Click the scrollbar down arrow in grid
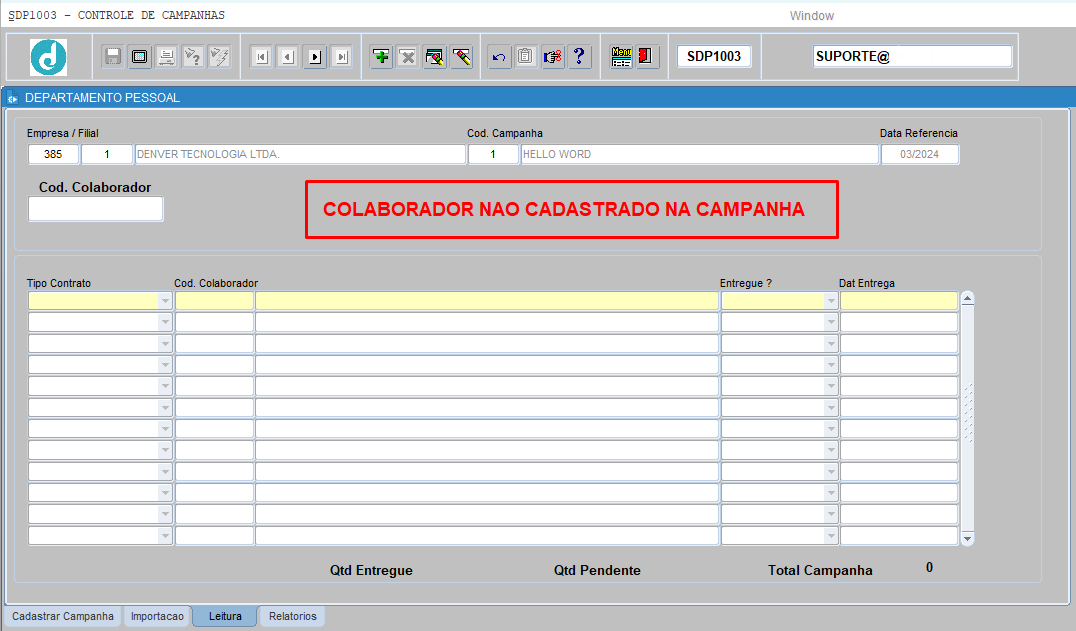 tap(967, 538)
